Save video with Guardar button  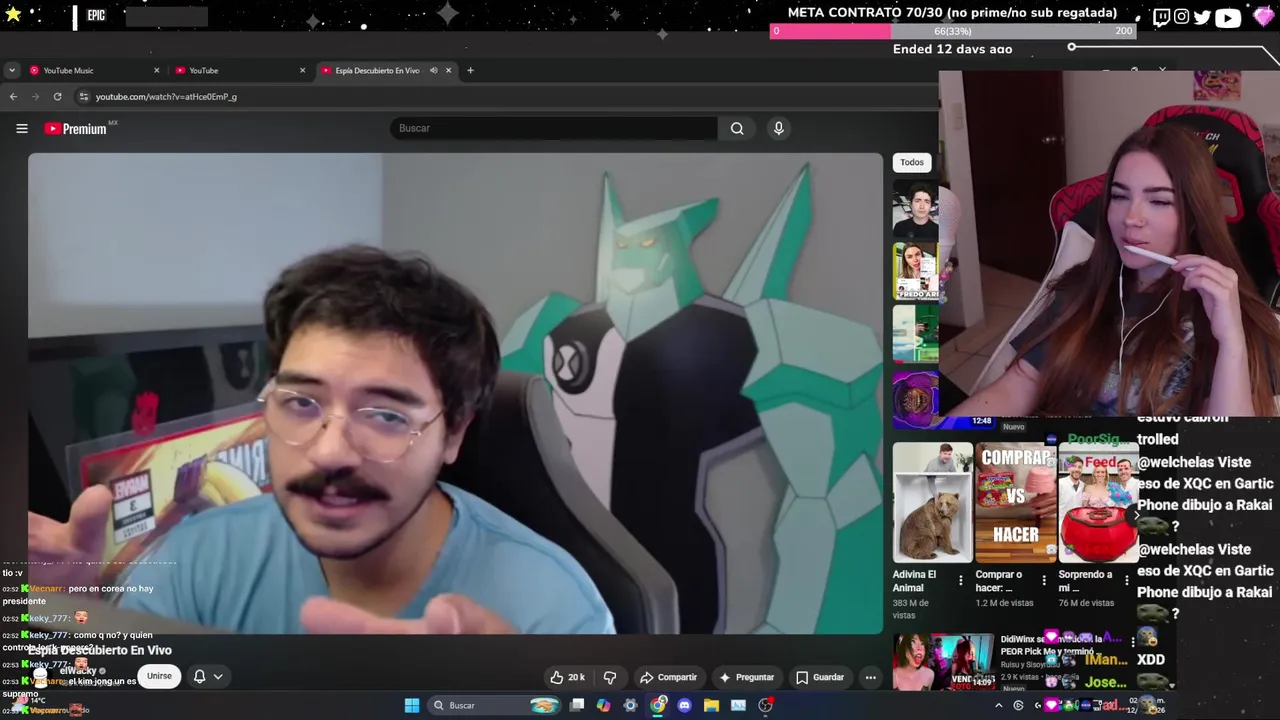[x=819, y=677]
